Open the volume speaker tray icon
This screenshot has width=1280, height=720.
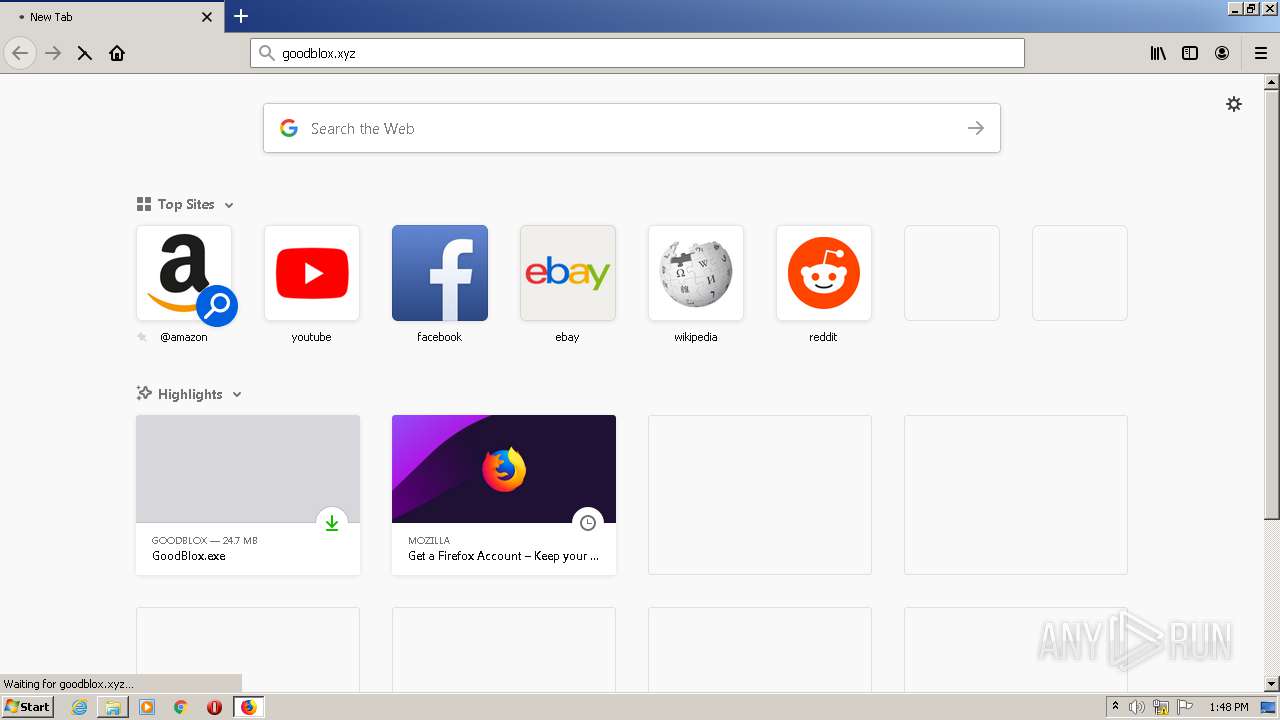click(x=1137, y=707)
